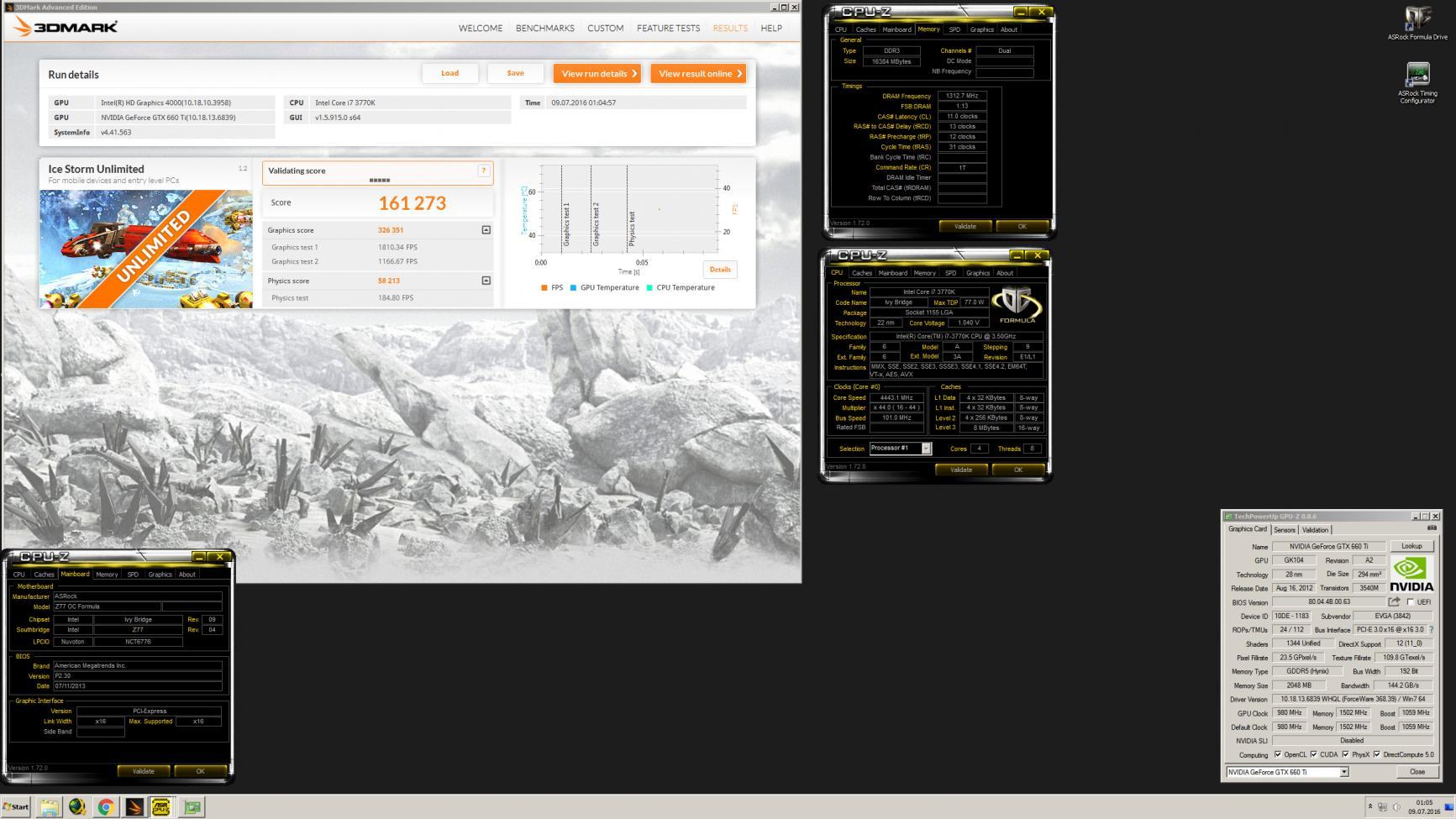Click the show desktop icon beside clock

1449,807
